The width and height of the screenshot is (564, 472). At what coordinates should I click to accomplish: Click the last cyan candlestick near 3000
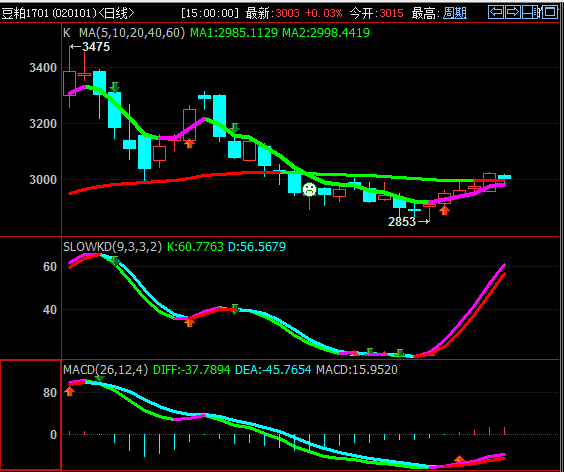pos(504,177)
